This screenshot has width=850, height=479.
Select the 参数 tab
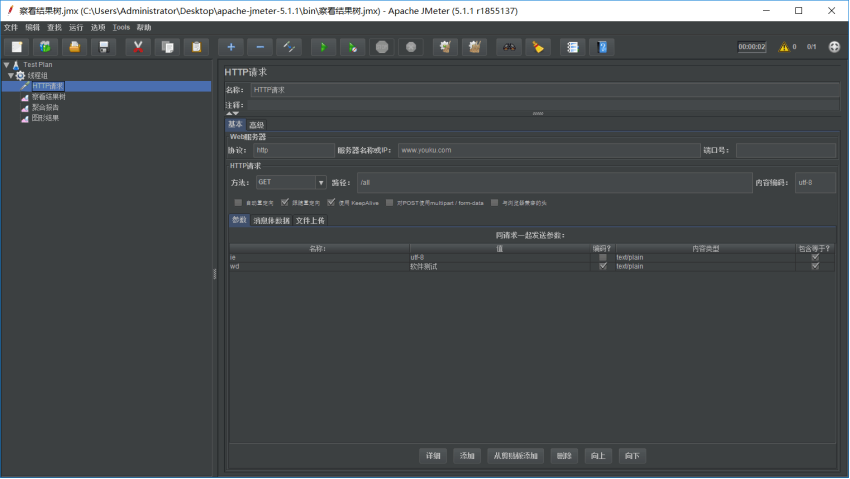[239, 220]
